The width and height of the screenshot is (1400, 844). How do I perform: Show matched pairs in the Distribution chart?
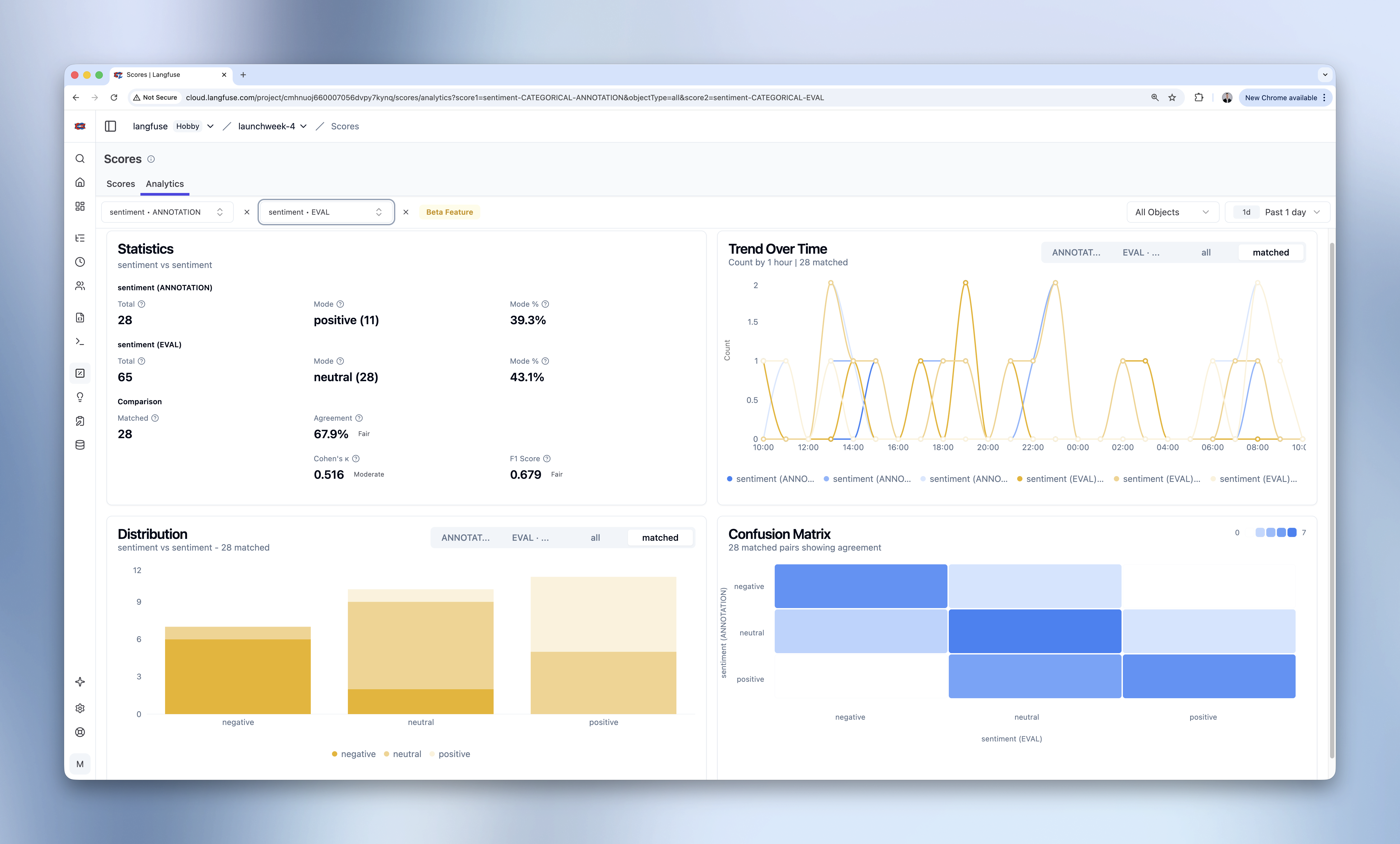[x=660, y=537]
